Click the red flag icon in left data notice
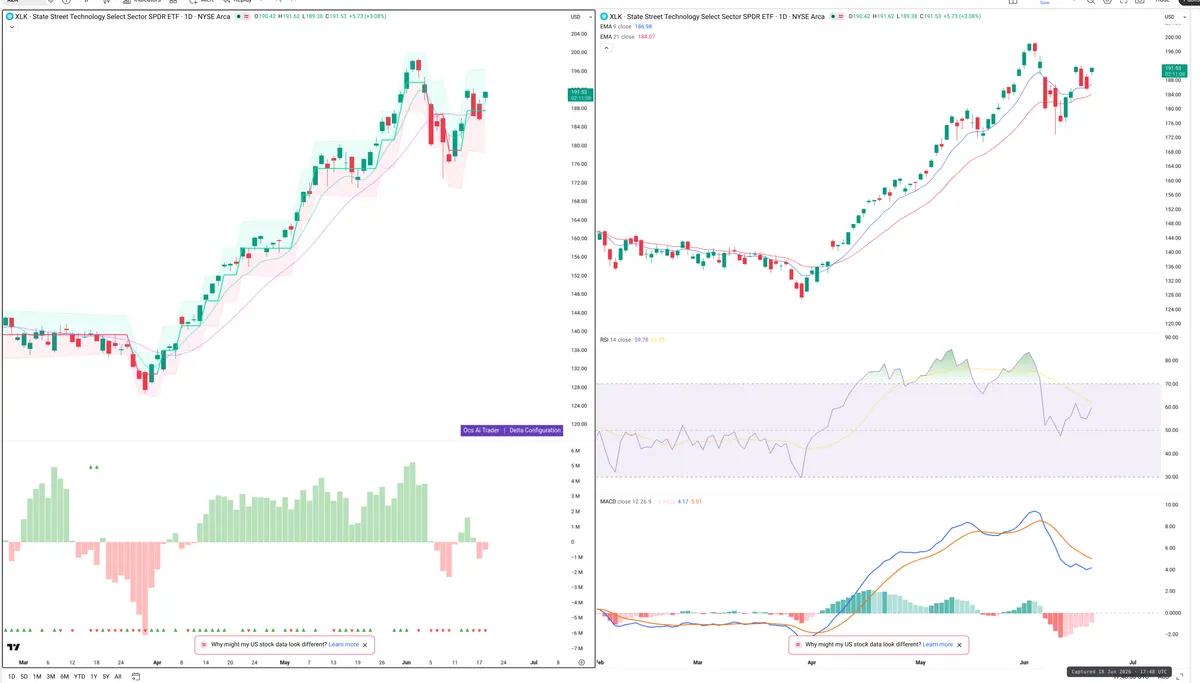 [x=204, y=645]
